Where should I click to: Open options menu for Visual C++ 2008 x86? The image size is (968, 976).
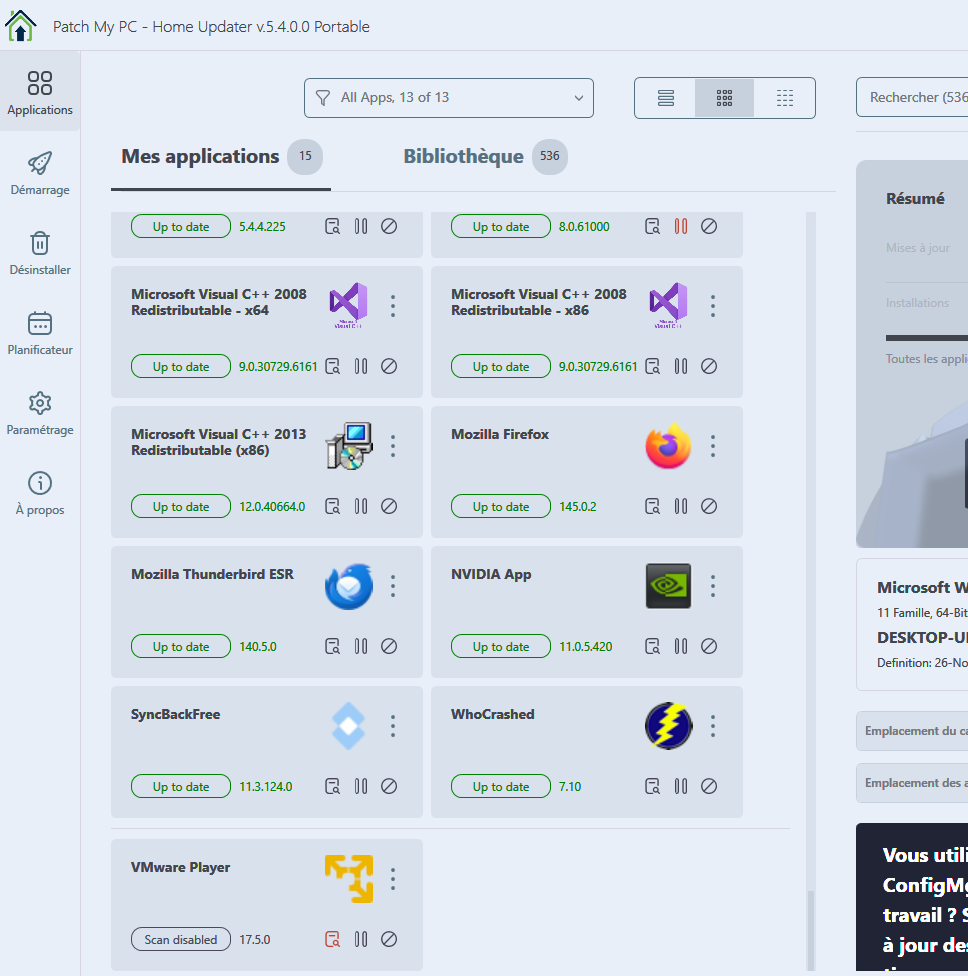click(x=713, y=306)
